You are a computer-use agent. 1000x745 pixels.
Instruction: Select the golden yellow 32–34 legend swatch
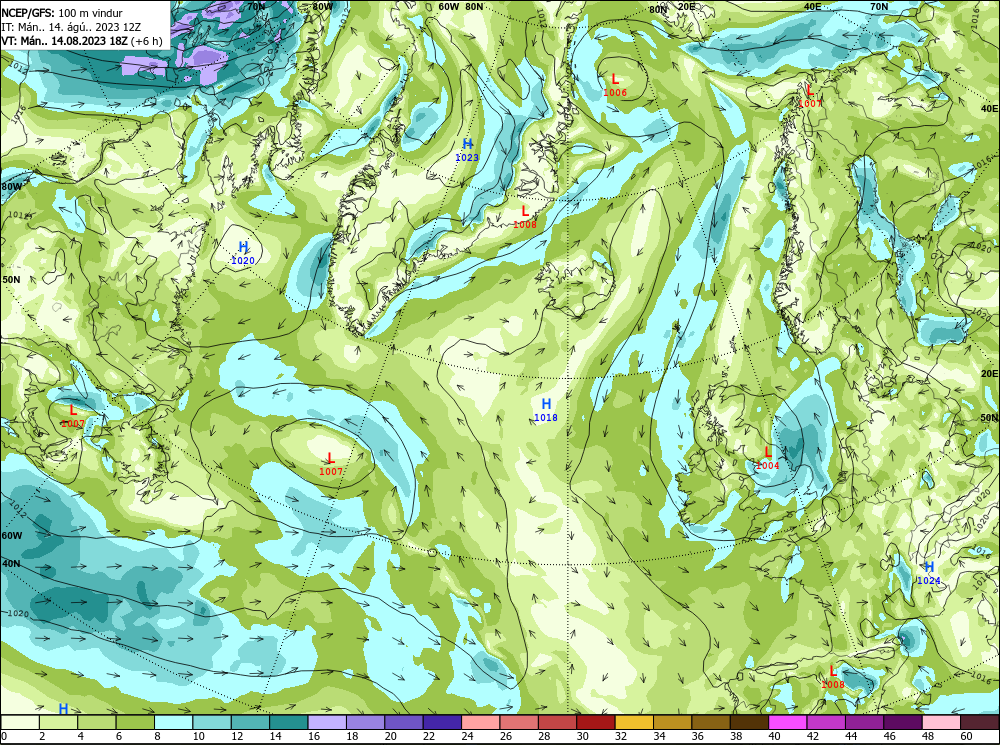coord(634,722)
